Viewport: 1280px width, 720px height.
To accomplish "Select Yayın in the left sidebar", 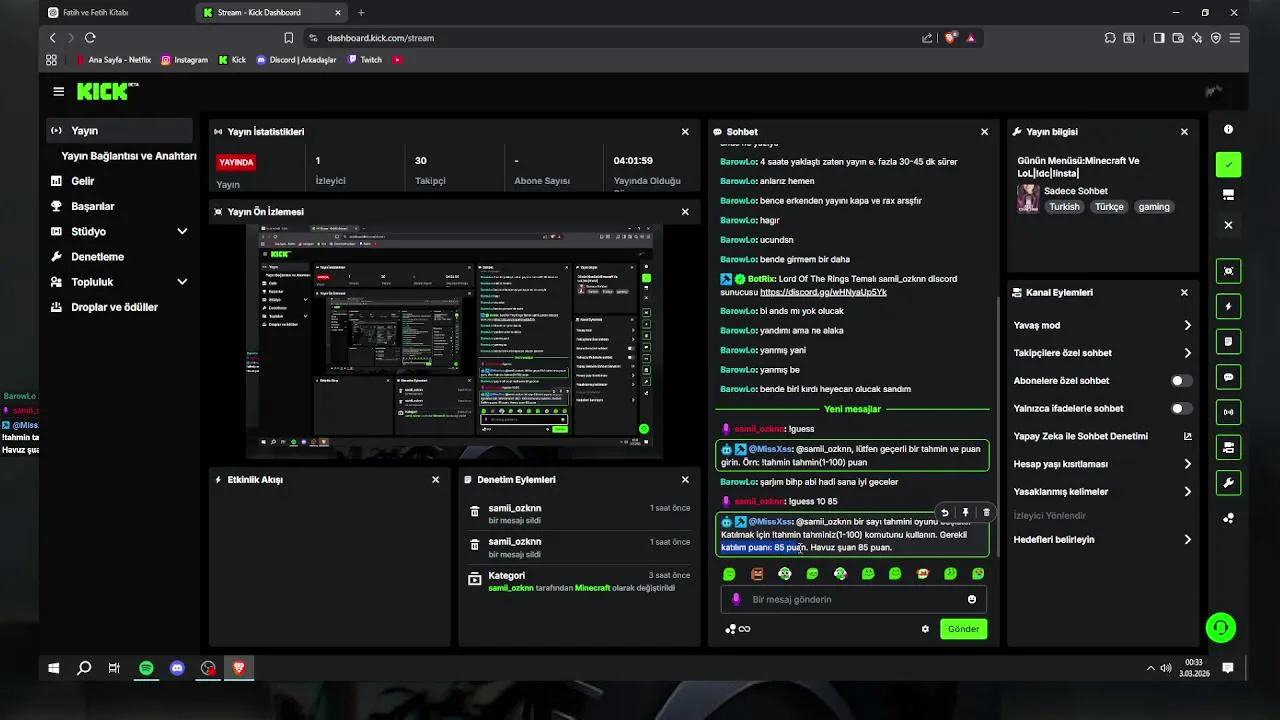I will coord(119,130).
